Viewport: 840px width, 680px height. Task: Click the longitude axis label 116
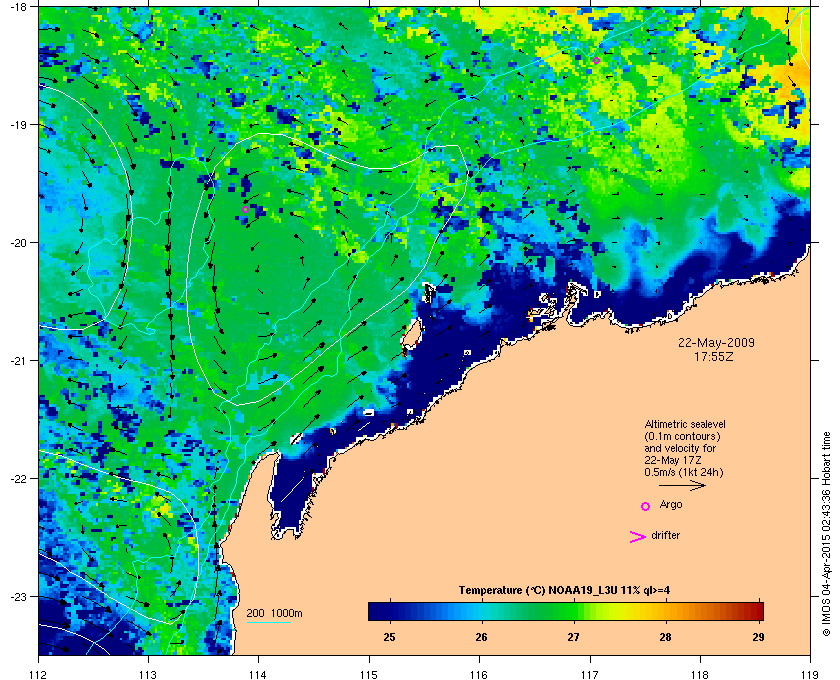click(x=479, y=674)
